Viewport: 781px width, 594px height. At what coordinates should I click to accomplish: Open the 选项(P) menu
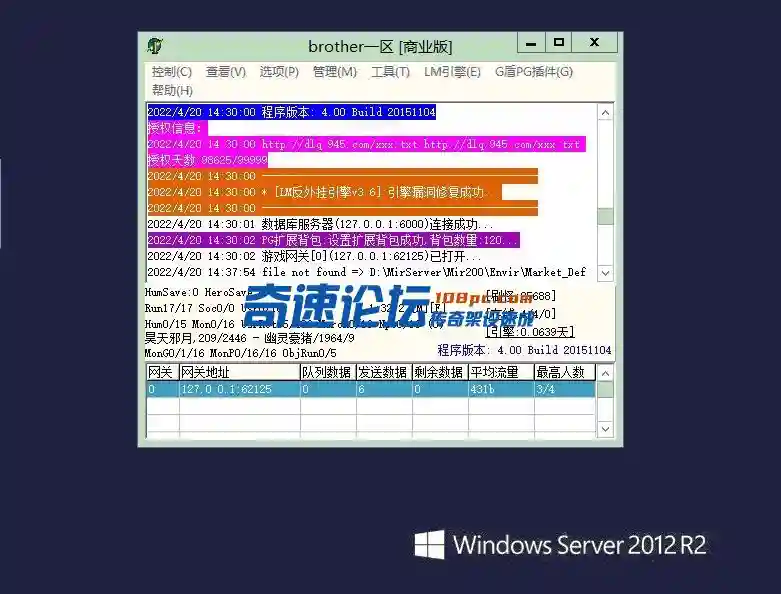click(279, 72)
